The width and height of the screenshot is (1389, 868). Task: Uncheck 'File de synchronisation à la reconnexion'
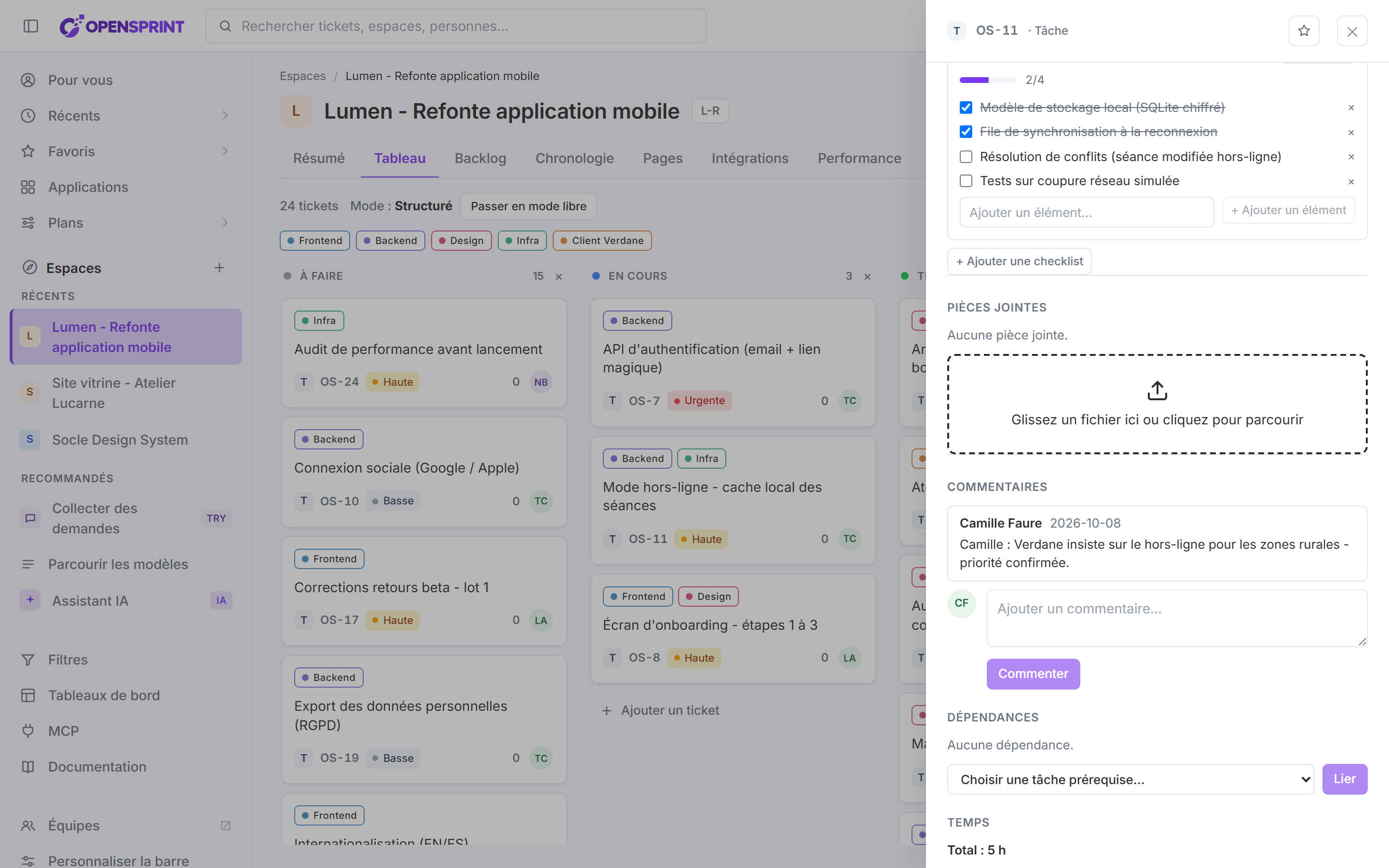click(966, 132)
